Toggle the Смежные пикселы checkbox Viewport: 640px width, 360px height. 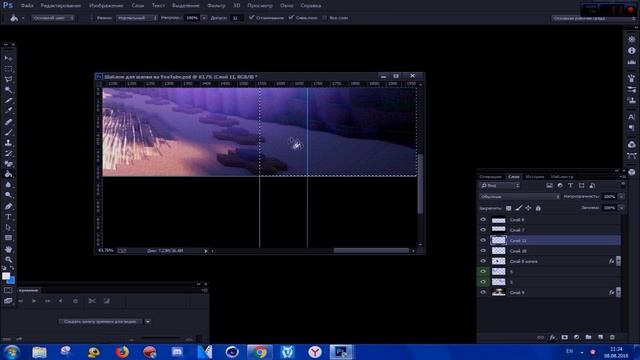click(291, 18)
